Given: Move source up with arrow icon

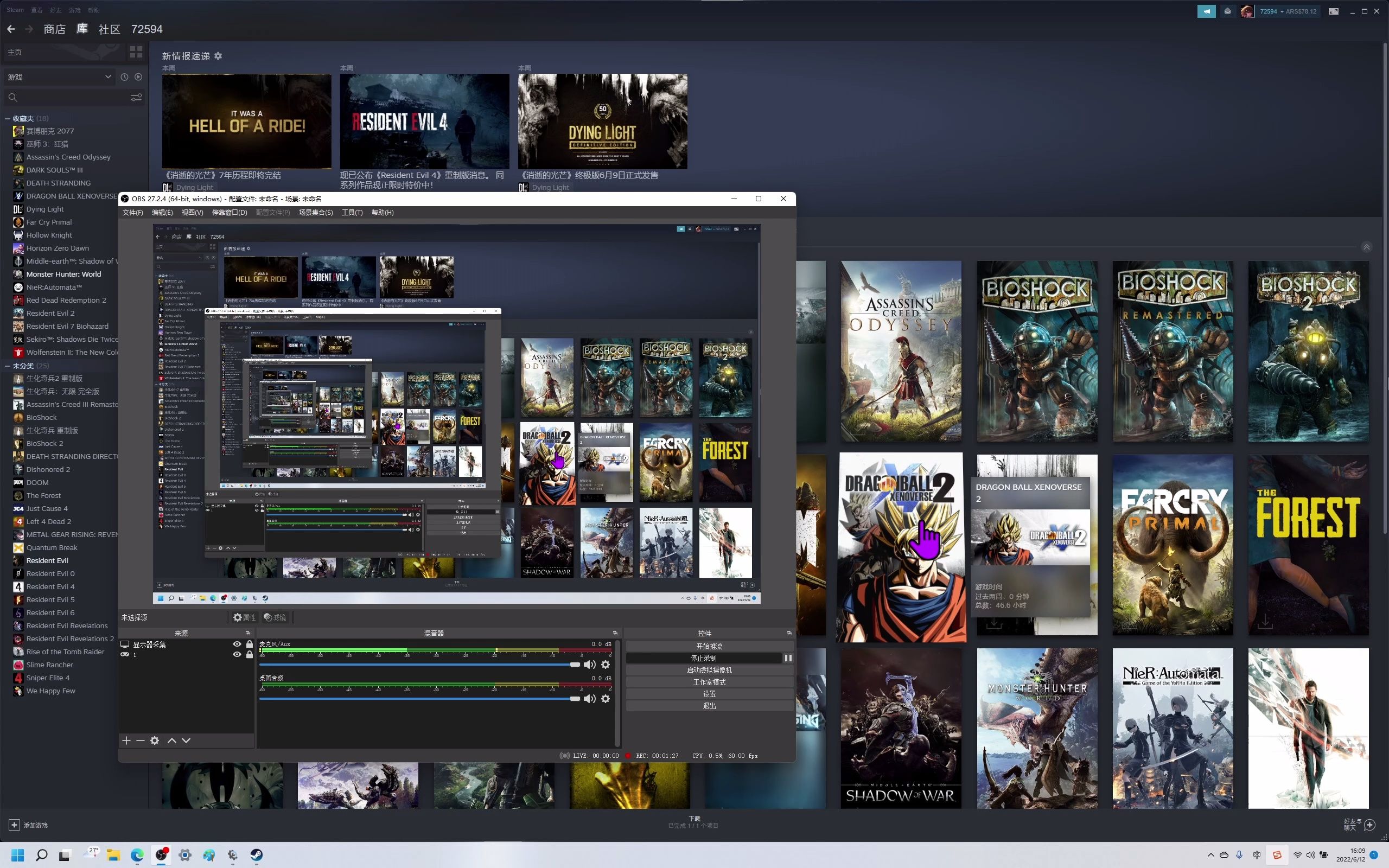Looking at the screenshot, I should (171, 741).
